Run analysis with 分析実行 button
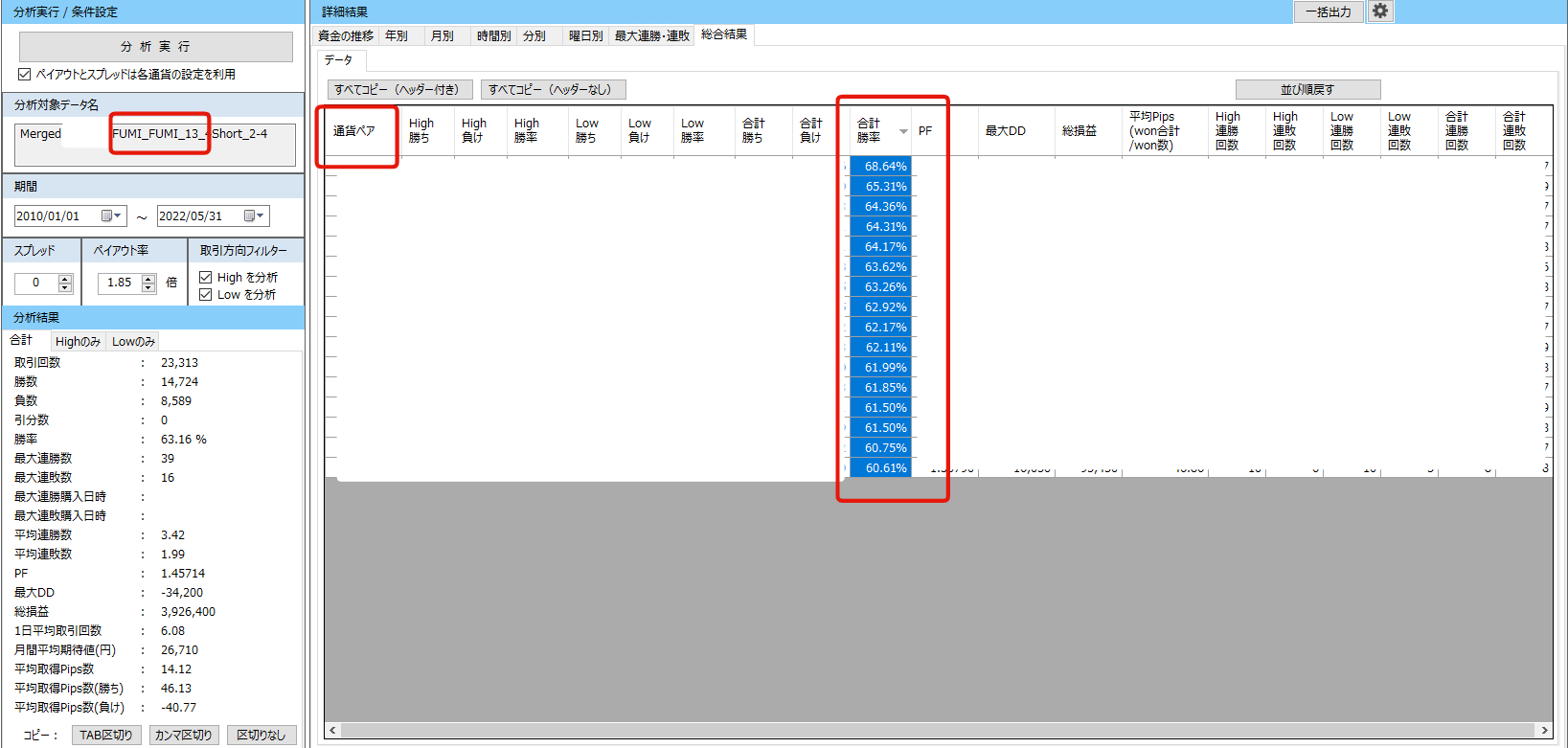The width and height of the screenshot is (1568, 748). pos(156,47)
